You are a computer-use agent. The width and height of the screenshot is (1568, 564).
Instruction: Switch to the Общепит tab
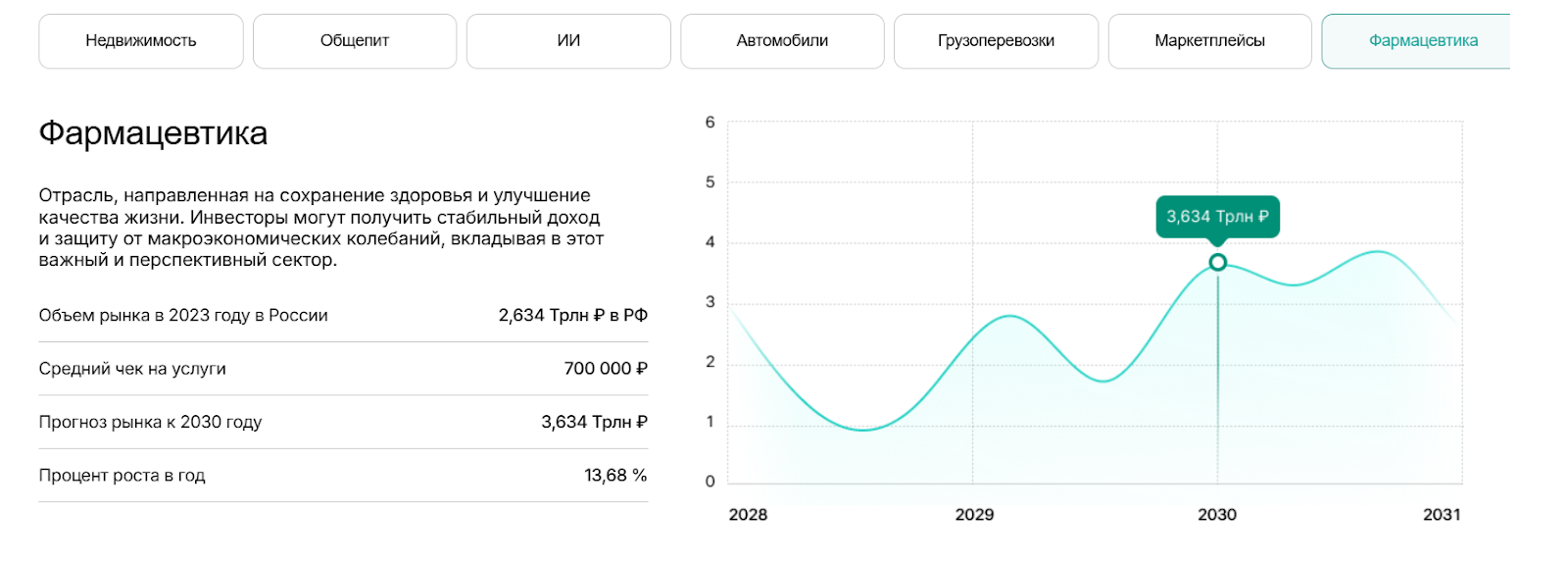coord(355,41)
